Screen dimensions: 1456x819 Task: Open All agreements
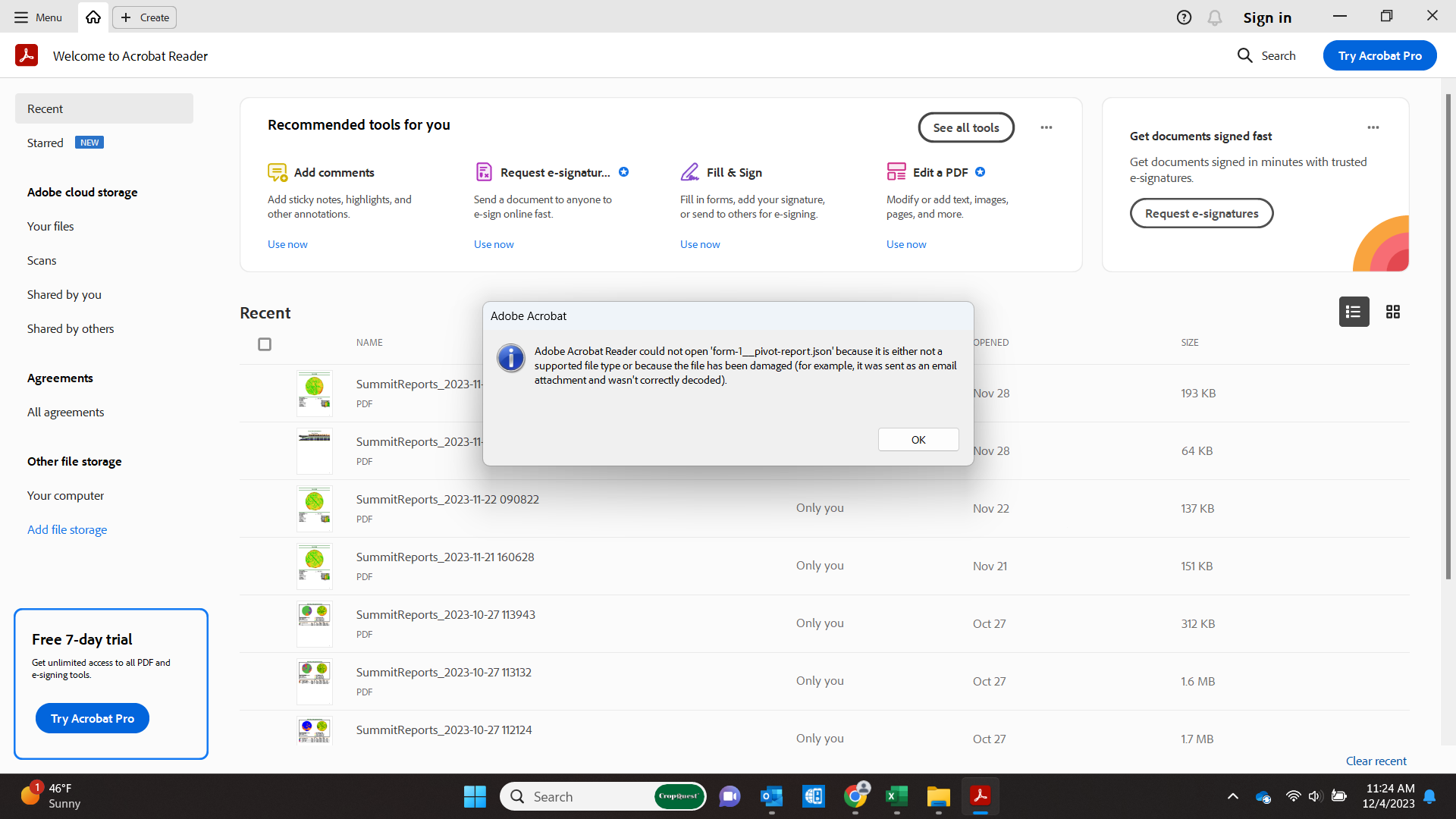point(66,412)
